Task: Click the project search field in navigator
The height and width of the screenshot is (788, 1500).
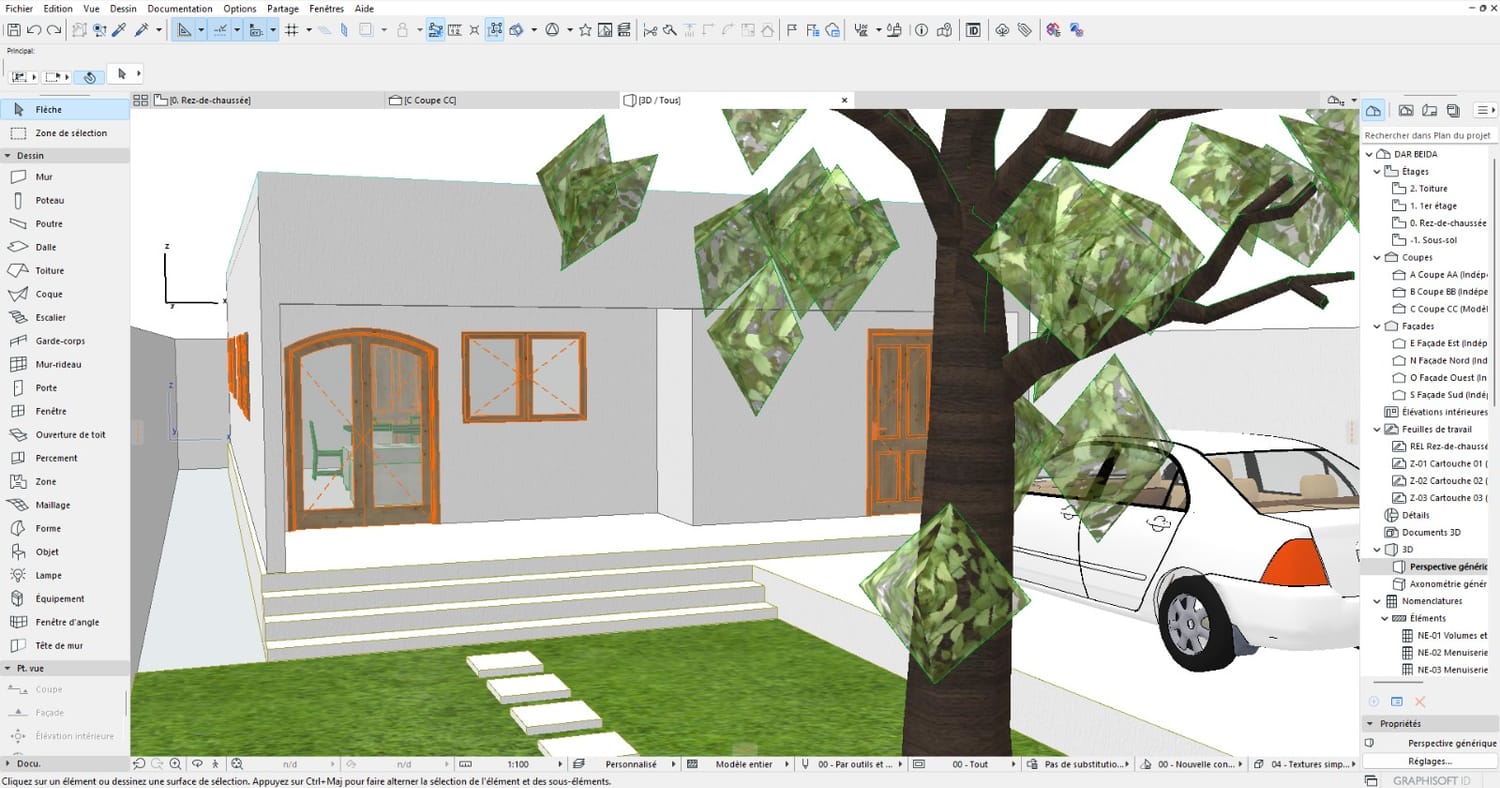Action: (1428, 135)
